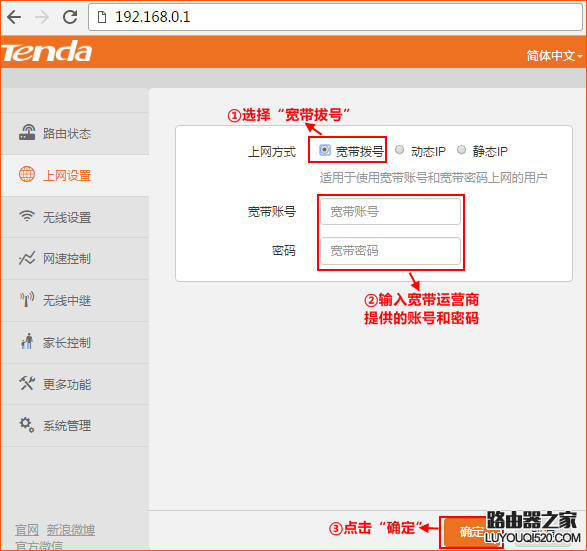Open the 系统管理 menu item
The image size is (587, 551).
[x=75, y=426]
